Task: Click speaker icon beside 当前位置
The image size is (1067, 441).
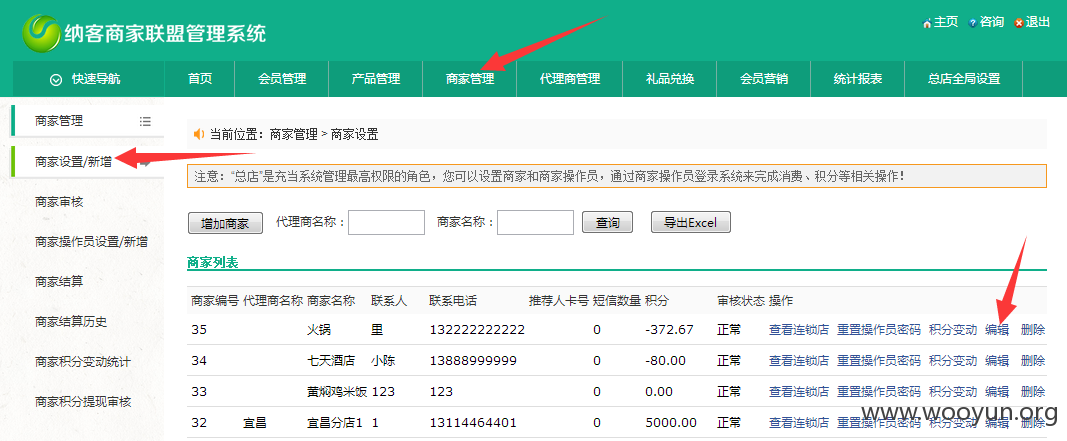Action: (x=199, y=134)
